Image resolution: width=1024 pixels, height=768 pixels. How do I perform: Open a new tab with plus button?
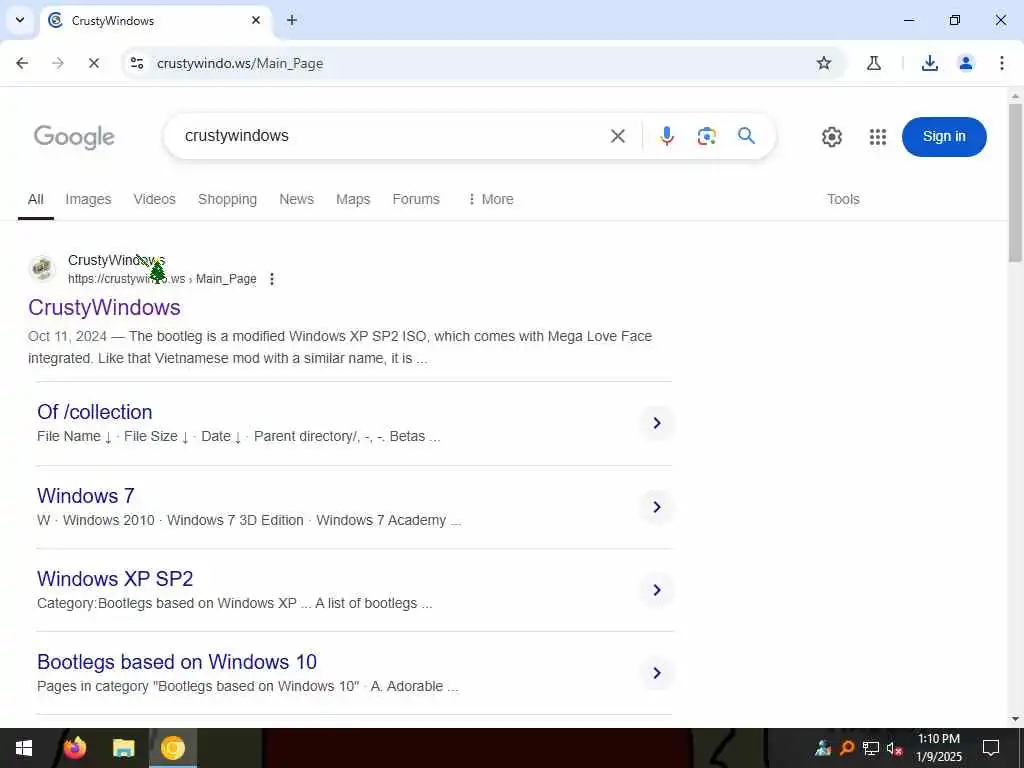pos(292,20)
